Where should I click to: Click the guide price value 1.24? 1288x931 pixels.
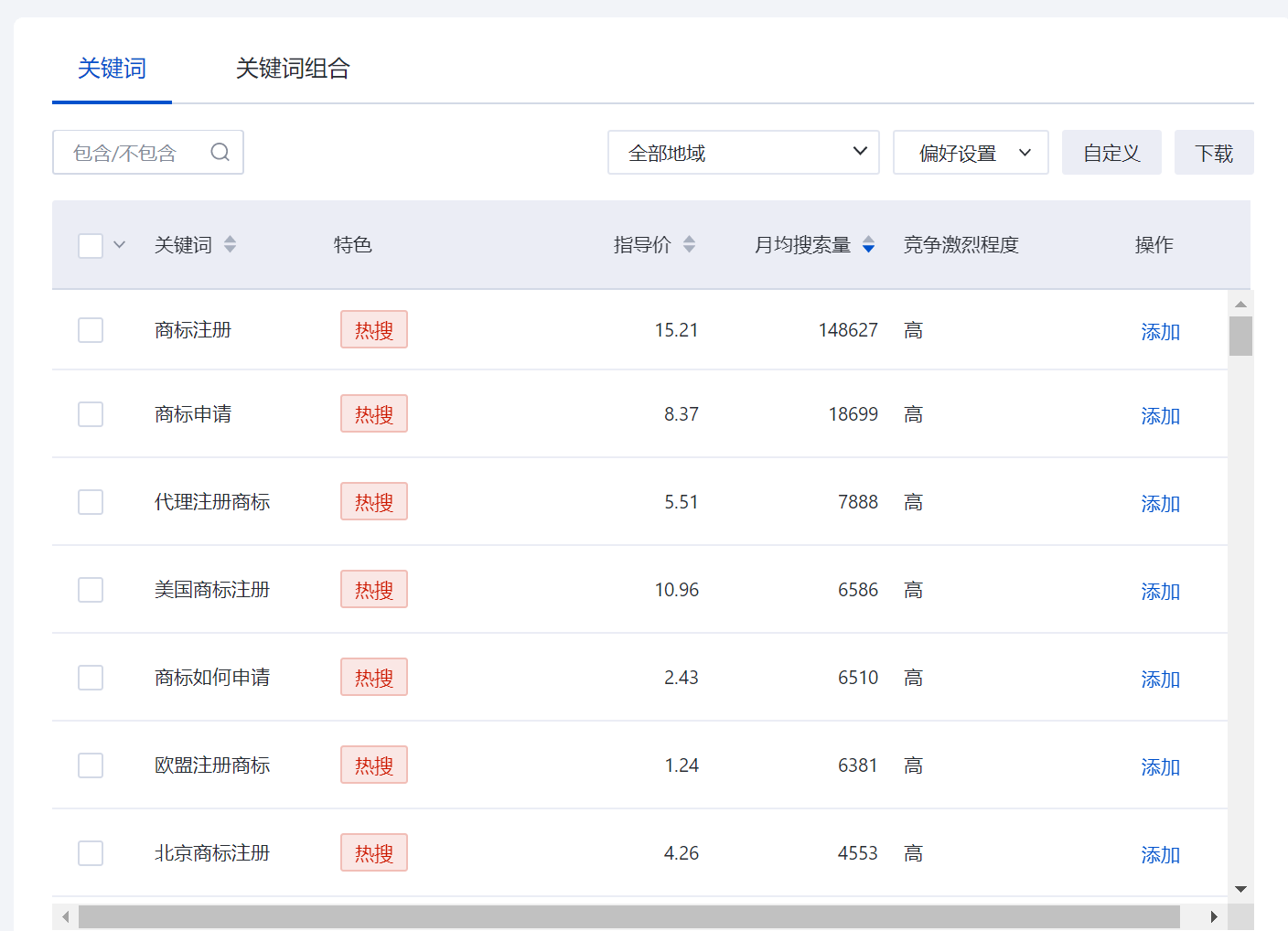pyautogui.click(x=682, y=765)
